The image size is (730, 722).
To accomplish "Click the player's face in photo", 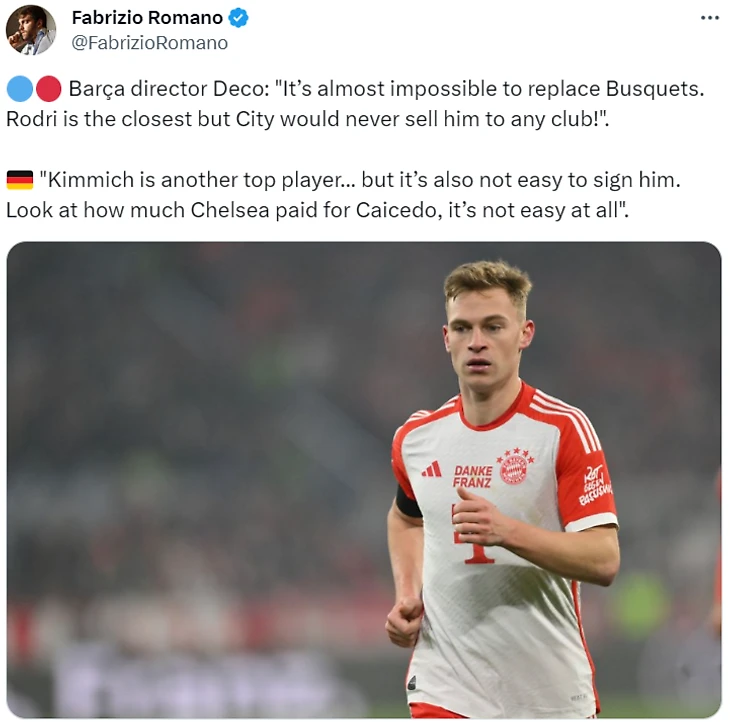I will (486, 343).
